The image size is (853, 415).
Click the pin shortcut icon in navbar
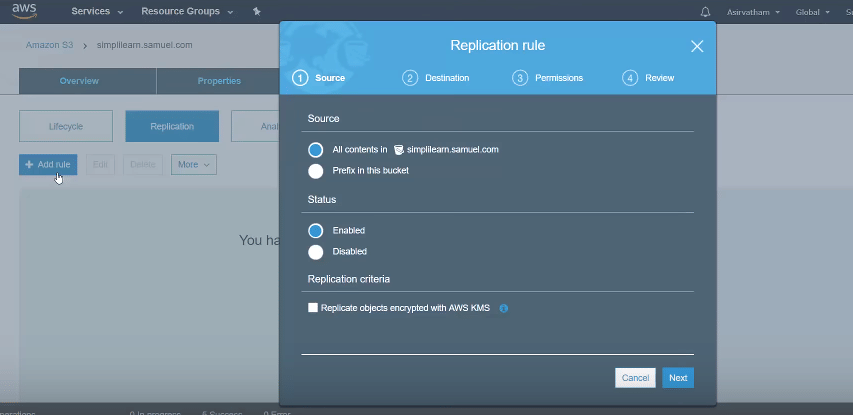pos(257,12)
